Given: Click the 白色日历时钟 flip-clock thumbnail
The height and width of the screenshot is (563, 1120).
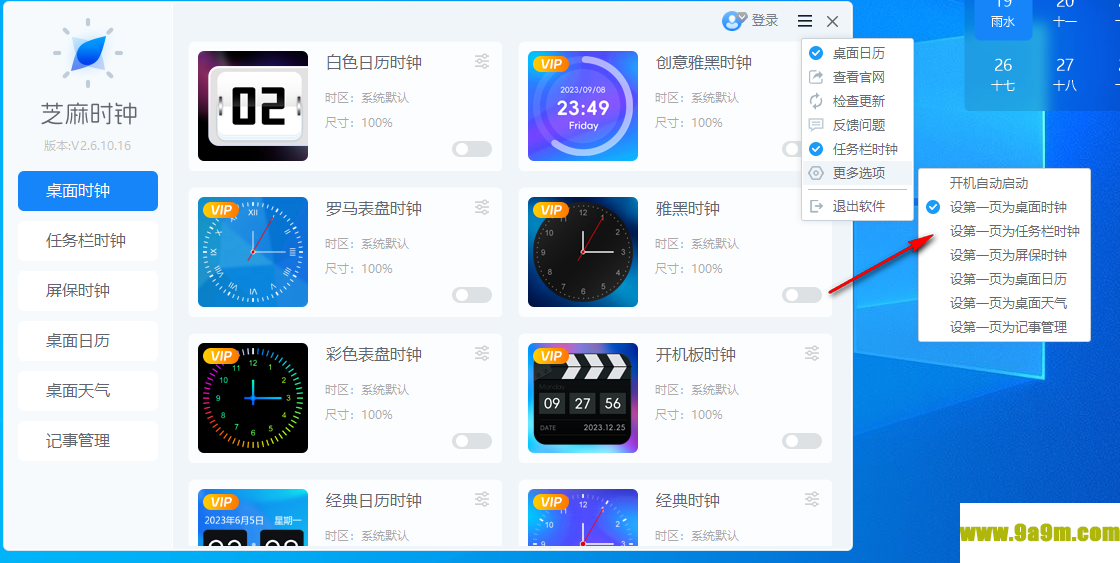Looking at the screenshot, I should pos(253,106).
